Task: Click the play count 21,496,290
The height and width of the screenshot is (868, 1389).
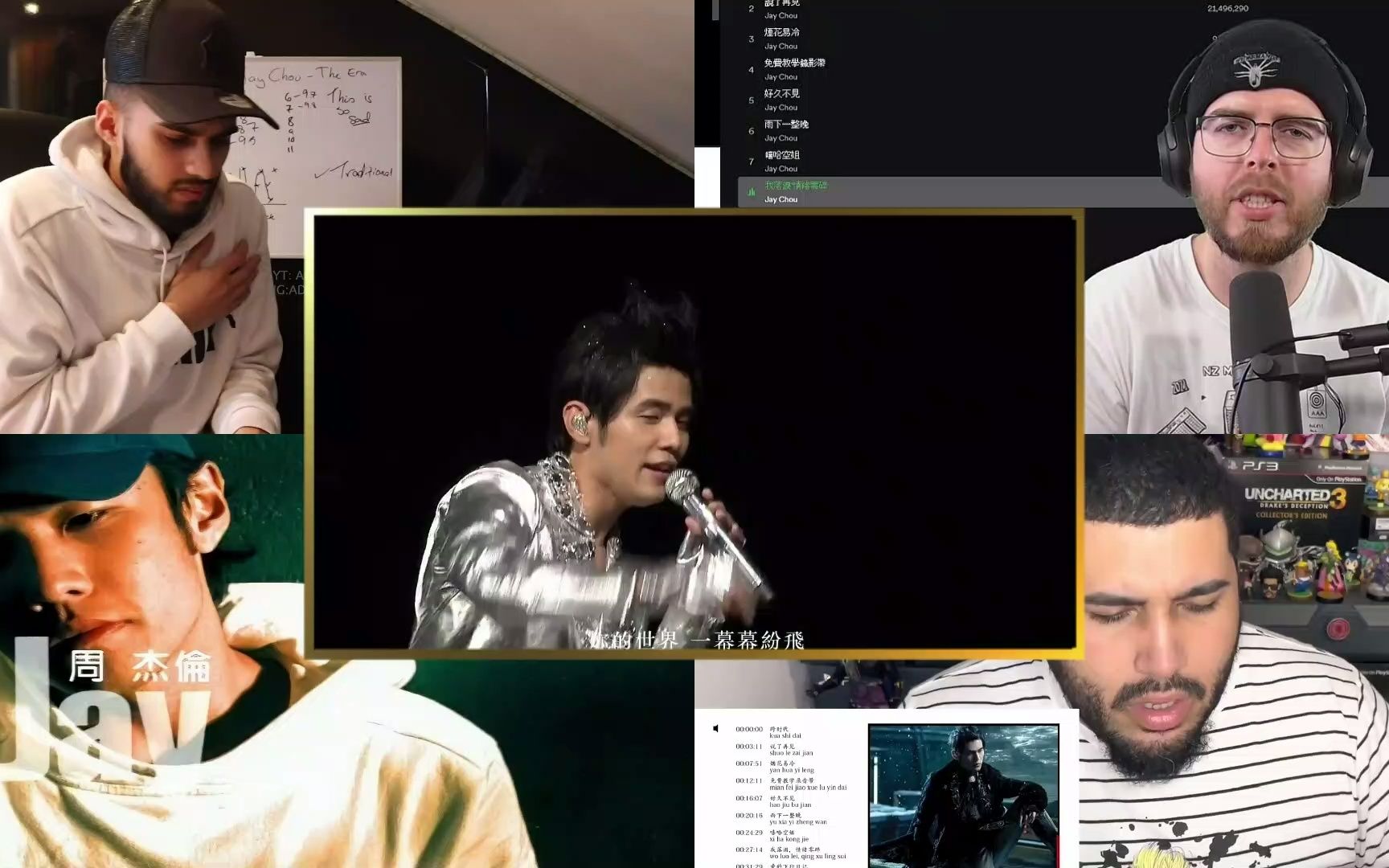Action: click(x=1227, y=9)
